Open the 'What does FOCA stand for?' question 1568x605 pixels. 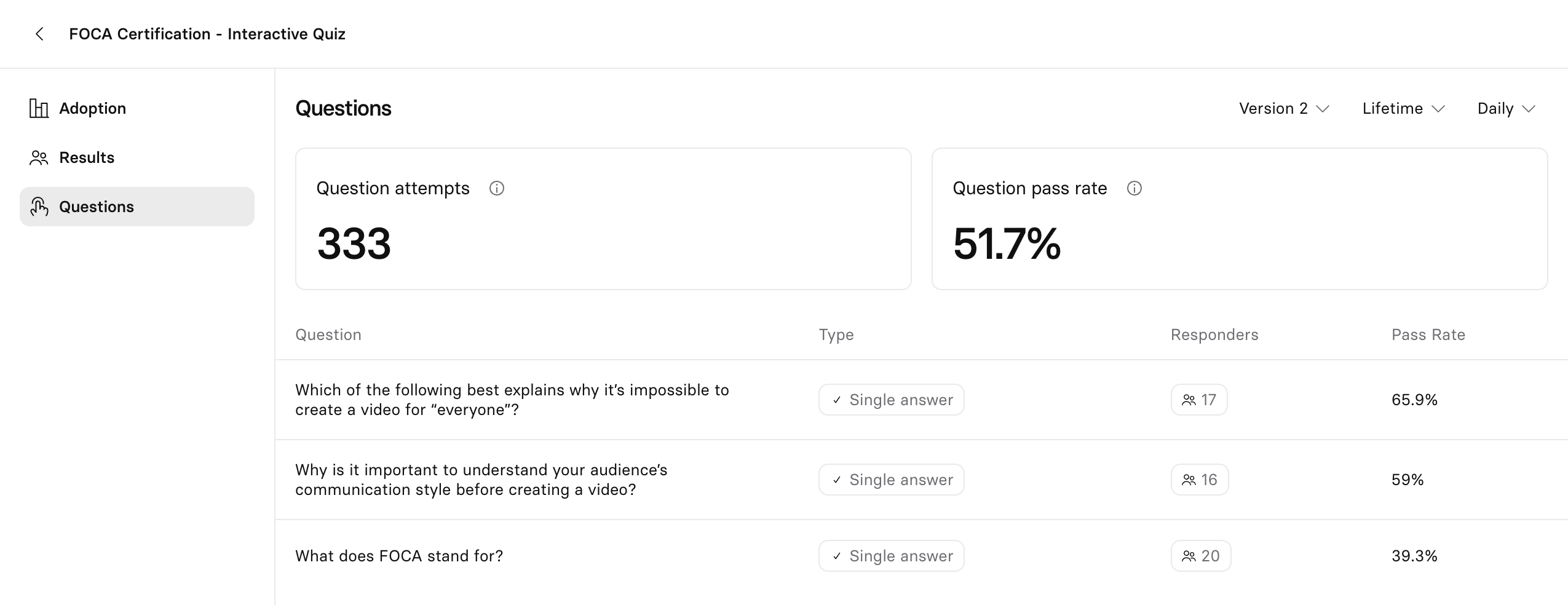point(399,556)
